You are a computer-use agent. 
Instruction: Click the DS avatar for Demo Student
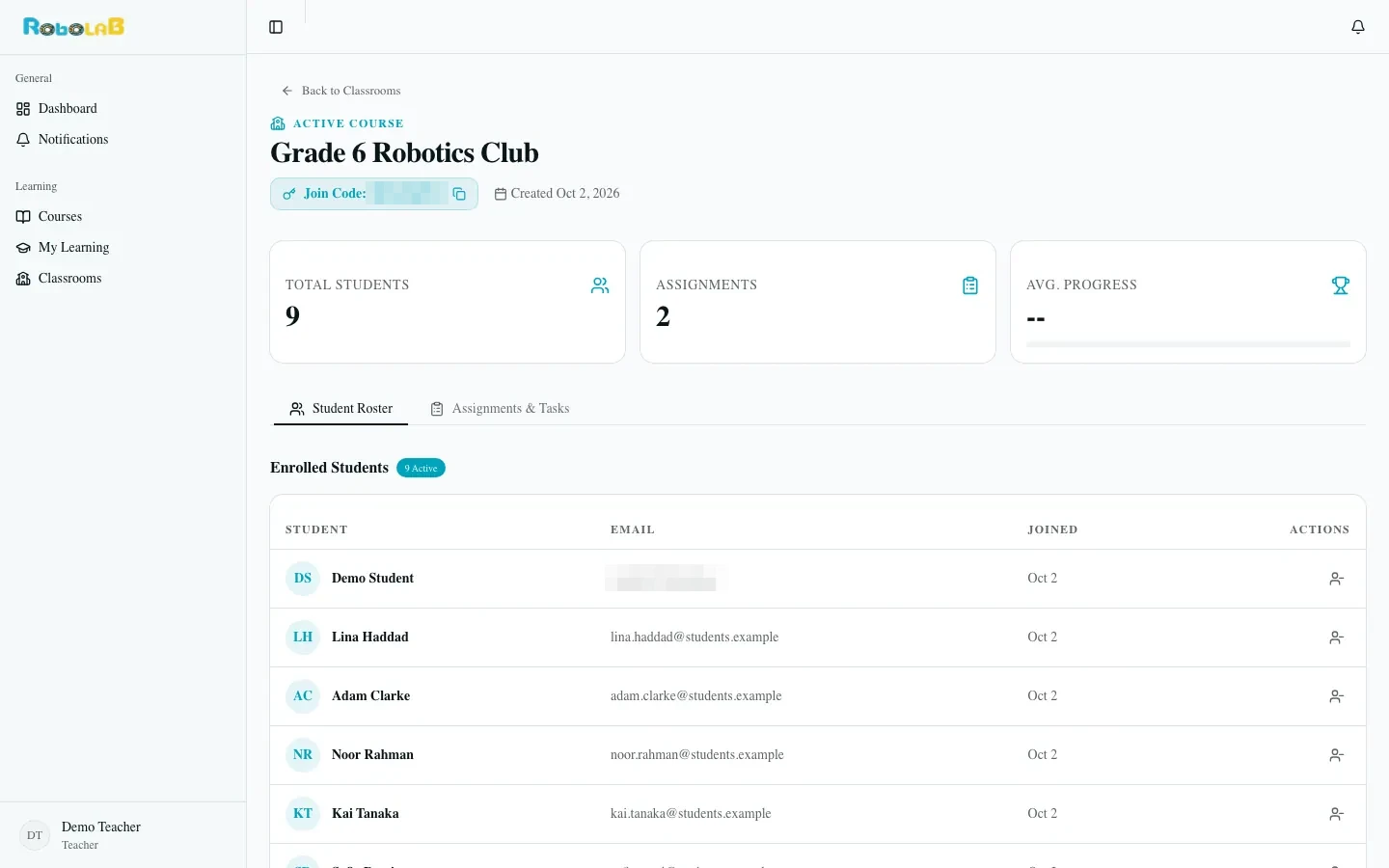click(x=303, y=579)
